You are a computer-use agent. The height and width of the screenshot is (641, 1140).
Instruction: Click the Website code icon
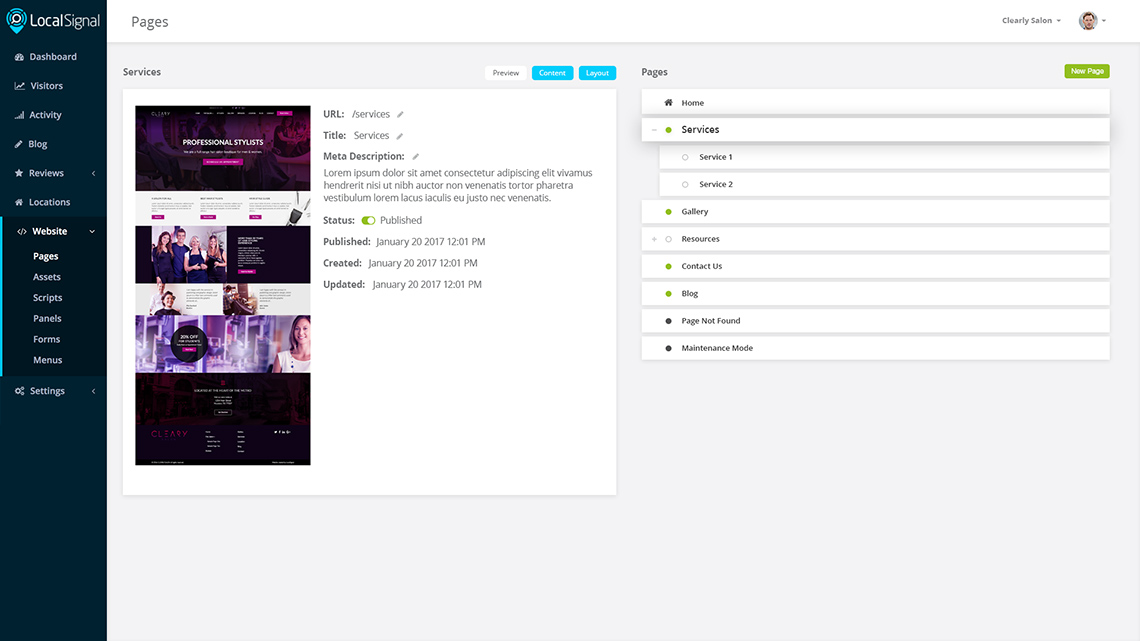20,230
